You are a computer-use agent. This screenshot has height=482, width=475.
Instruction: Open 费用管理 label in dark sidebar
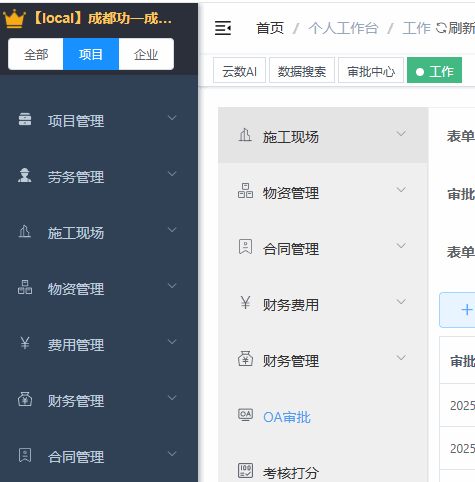click(76, 345)
